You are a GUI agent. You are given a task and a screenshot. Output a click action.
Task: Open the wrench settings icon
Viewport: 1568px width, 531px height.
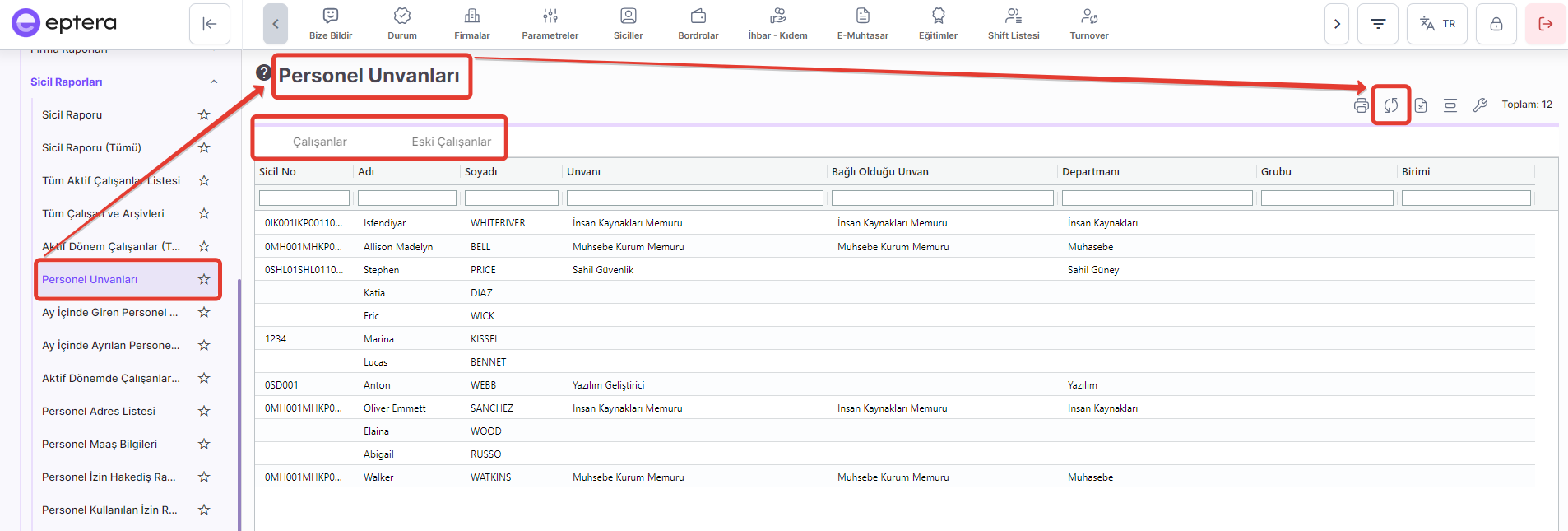coord(1480,105)
